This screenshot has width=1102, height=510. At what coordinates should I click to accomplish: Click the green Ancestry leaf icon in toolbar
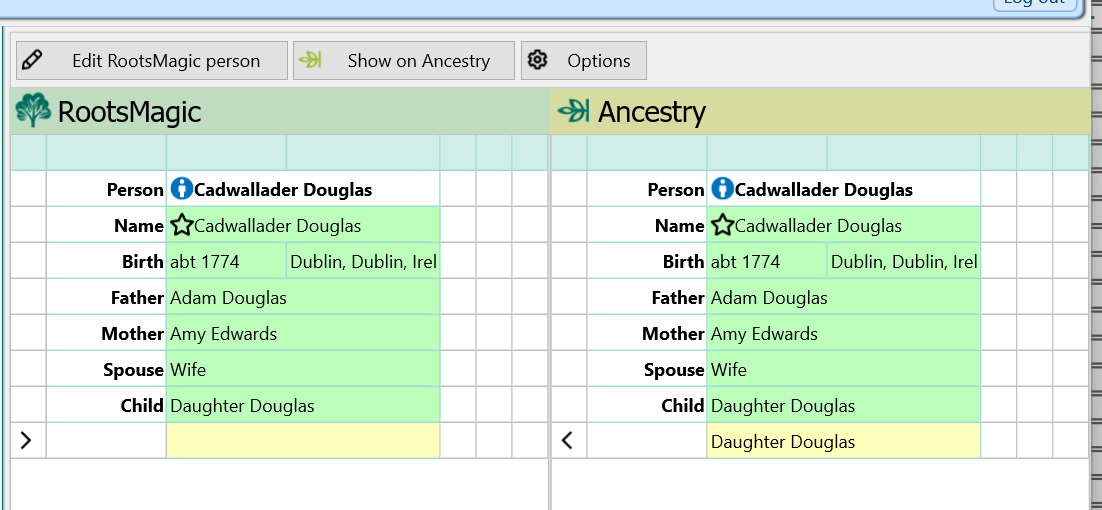click(309, 60)
